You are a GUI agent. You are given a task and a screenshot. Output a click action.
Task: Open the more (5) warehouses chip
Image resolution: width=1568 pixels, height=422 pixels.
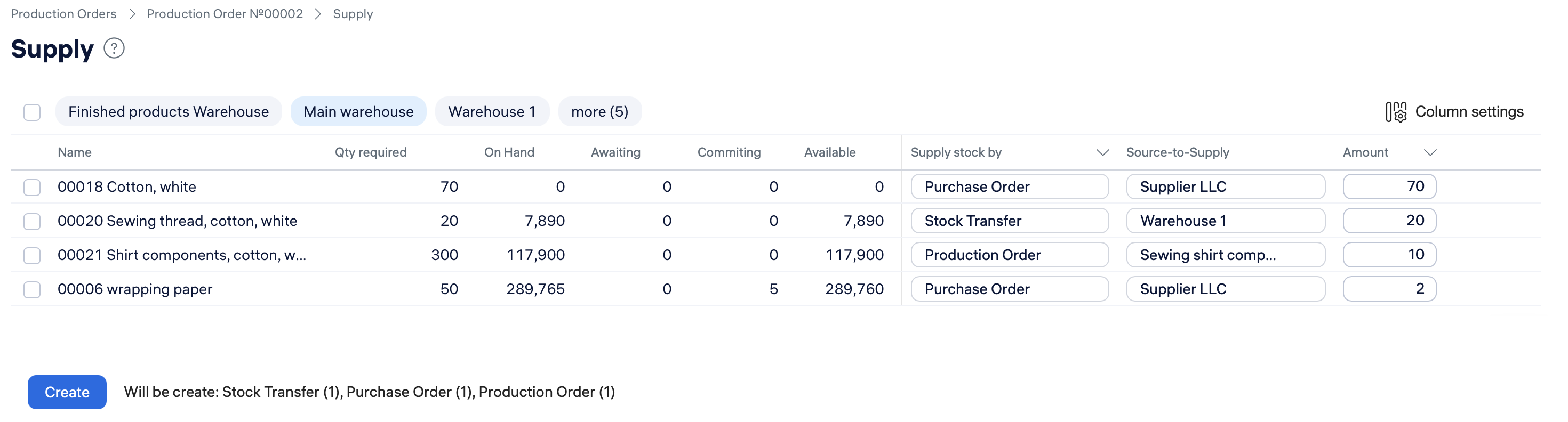pos(599,112)
